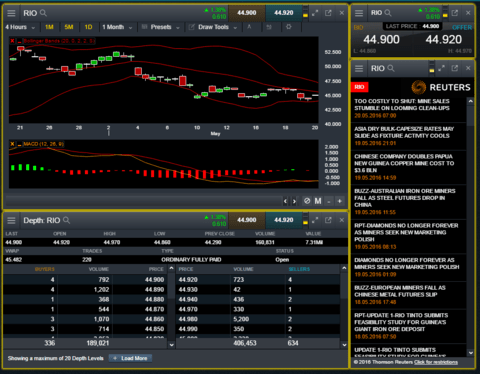
Task: Open the chart type icon in toolbar
Action: point(269,27)
